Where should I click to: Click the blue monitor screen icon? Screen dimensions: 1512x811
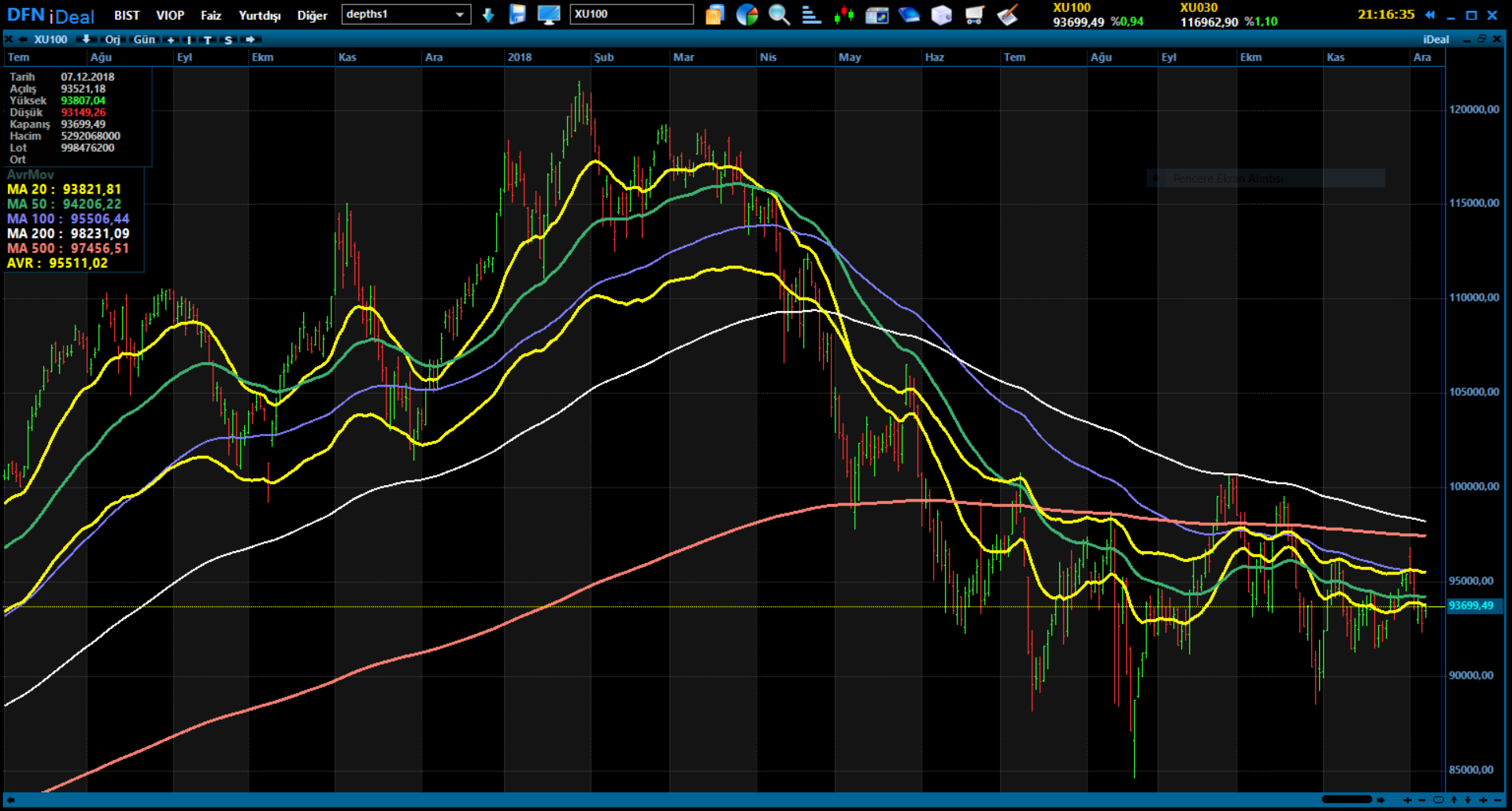tap(548, 14)
